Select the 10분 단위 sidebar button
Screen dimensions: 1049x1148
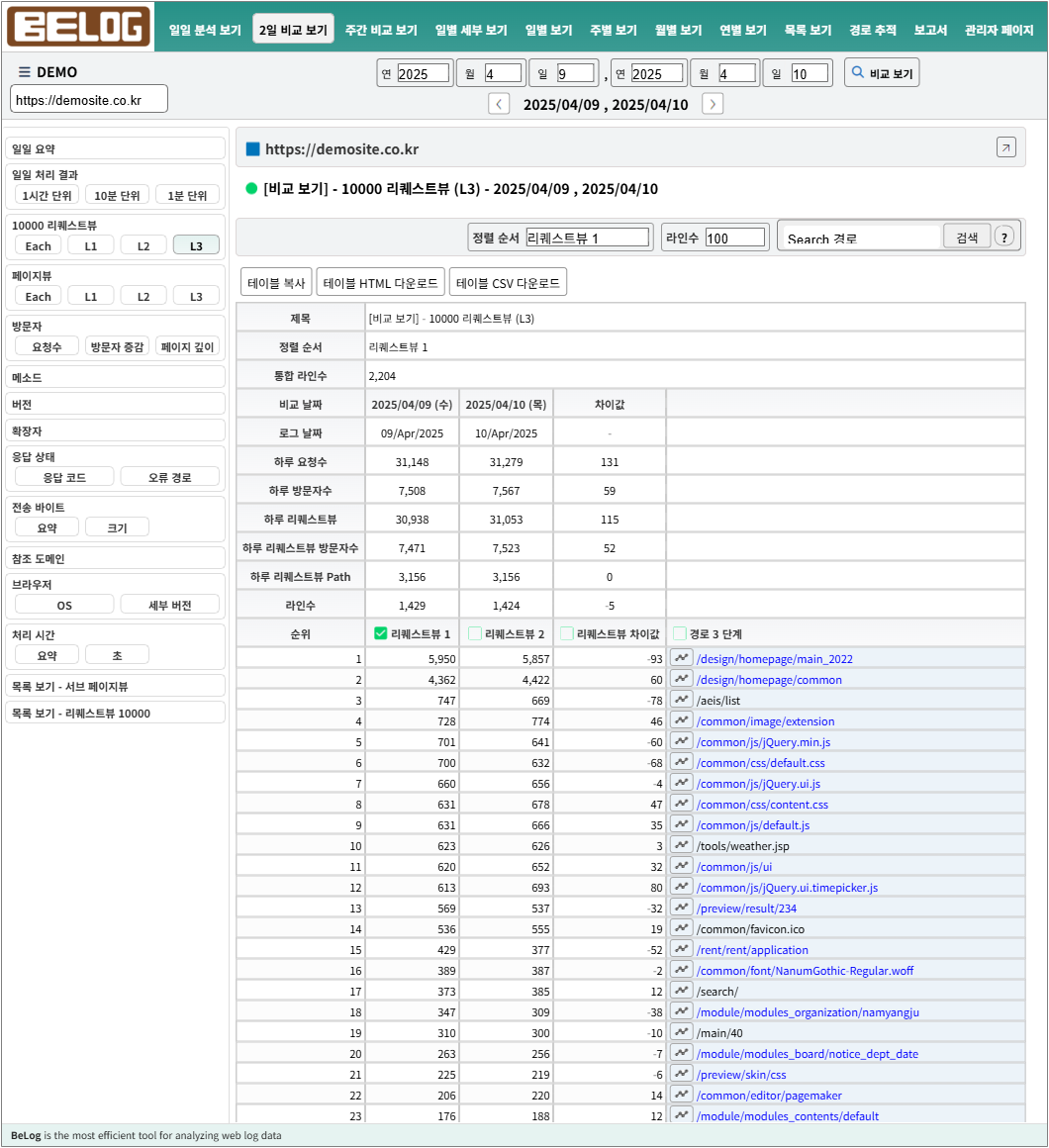click(x=117, y=195)
